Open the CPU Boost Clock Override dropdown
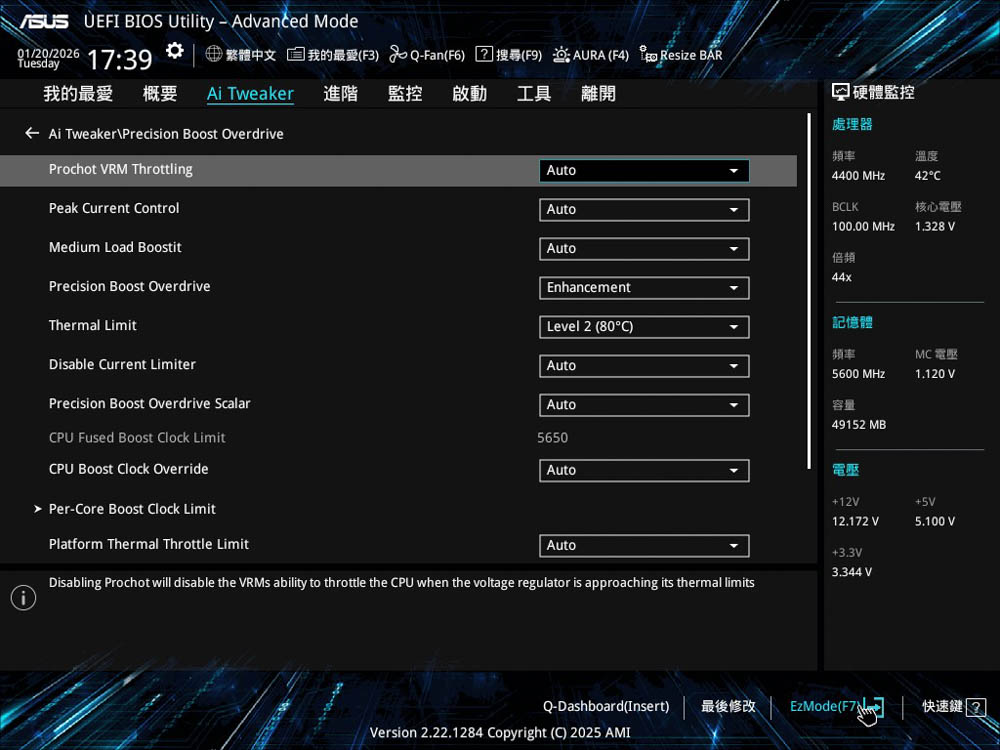This screenshot has height=750, width=1000. pyautogui.click(x=643, y=471)
